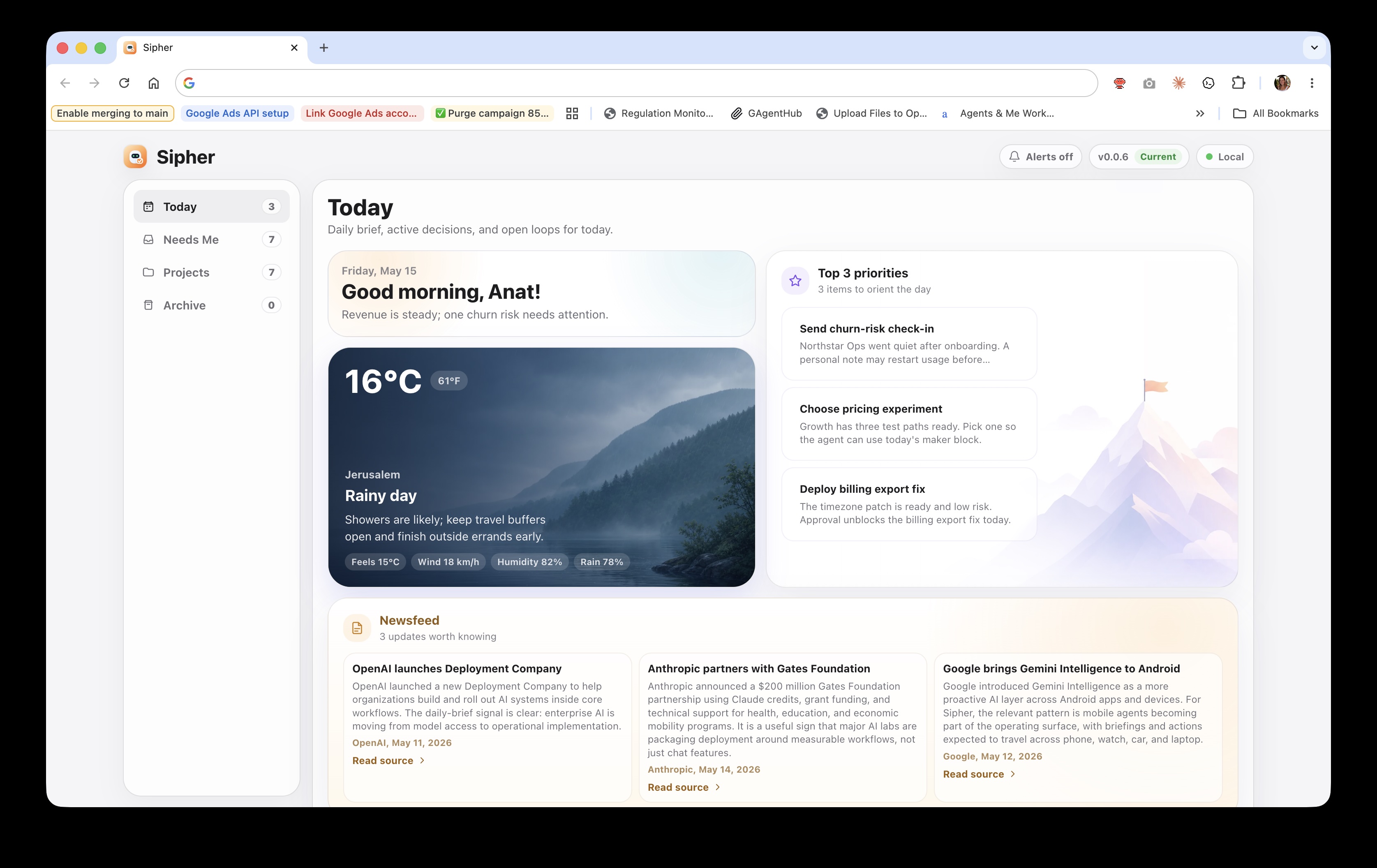Open the Enable merging to main bookmark

pos(113,113)
